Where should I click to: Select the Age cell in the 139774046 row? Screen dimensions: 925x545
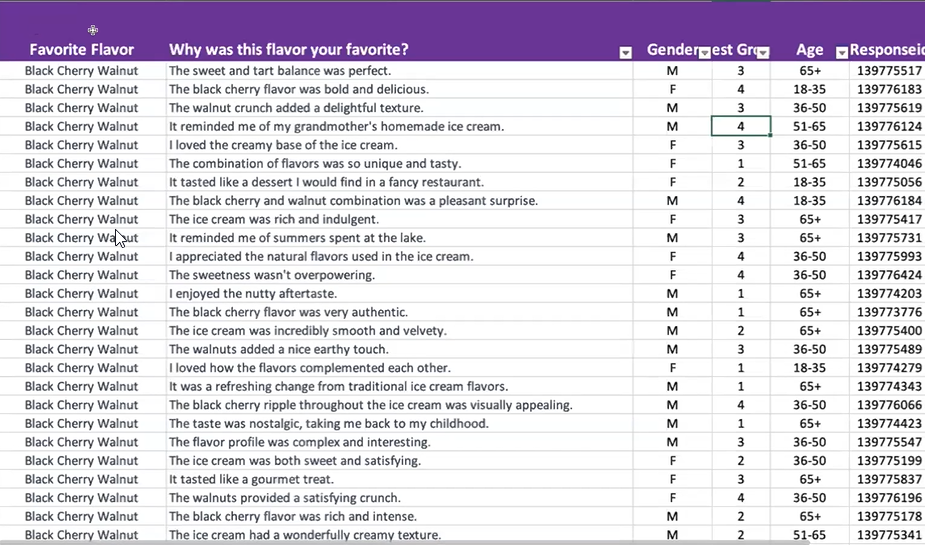[810, 163]
